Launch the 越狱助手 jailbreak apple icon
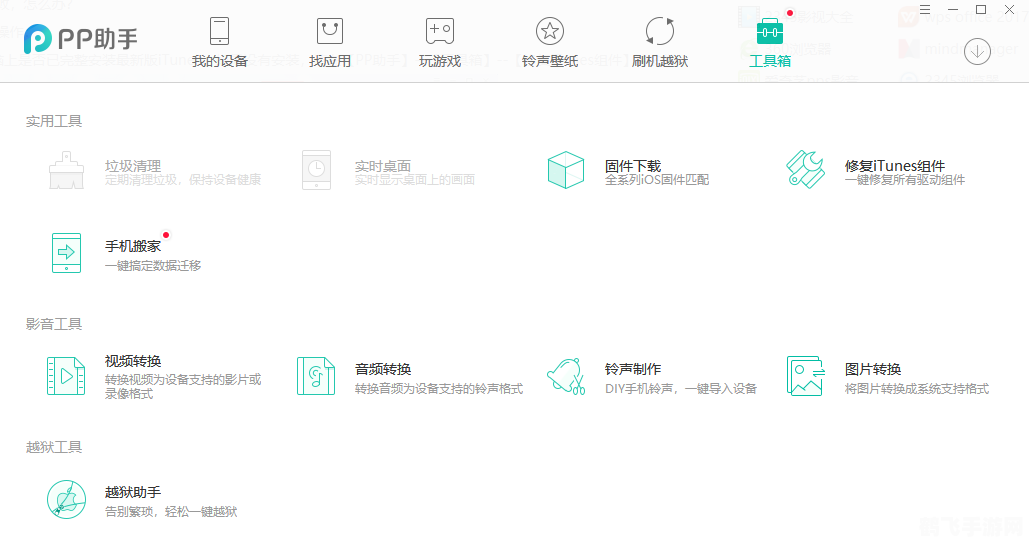This screenshot has height=545, width=1029. pos(66,499)
